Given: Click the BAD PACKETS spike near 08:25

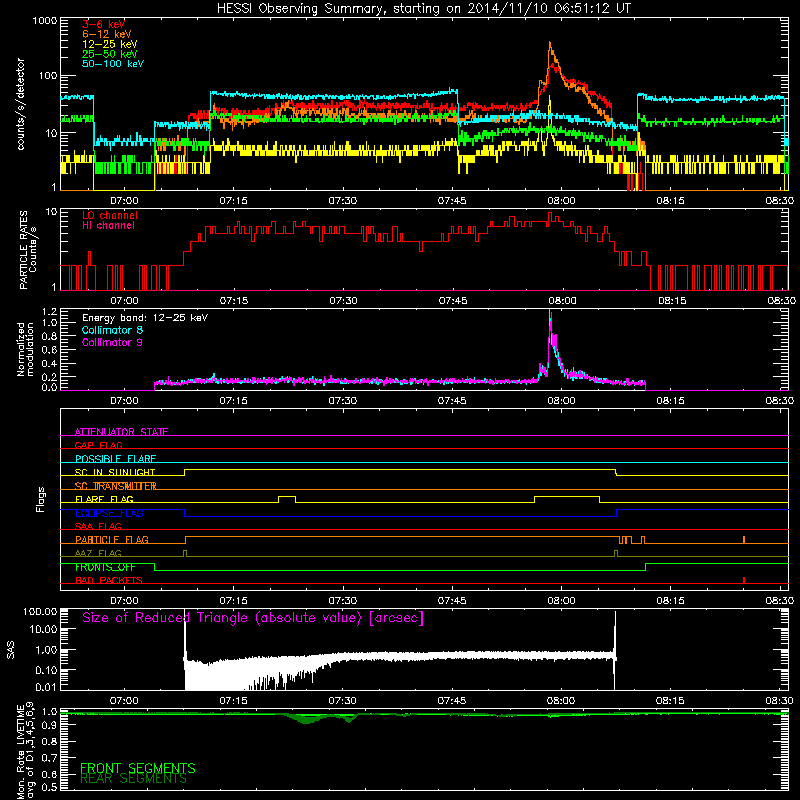Looking at the screenshot, I should pos(744,580).
